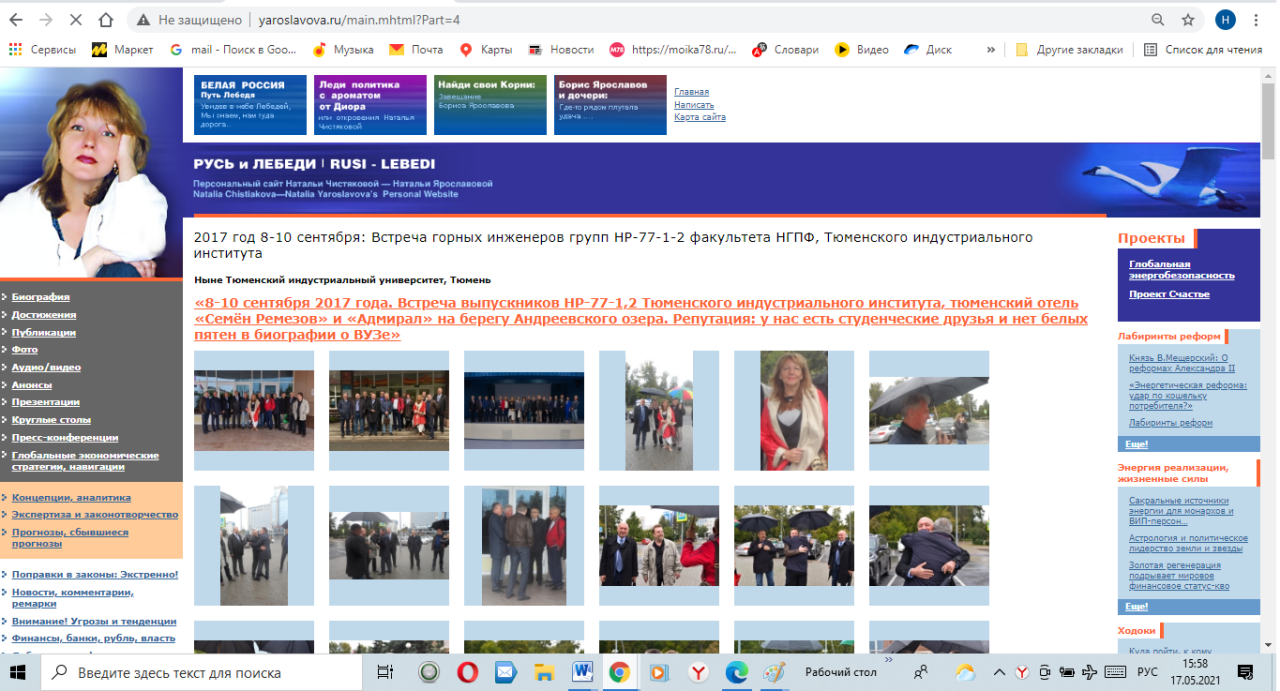Open the browser home page icon

(x=106, y=19)
